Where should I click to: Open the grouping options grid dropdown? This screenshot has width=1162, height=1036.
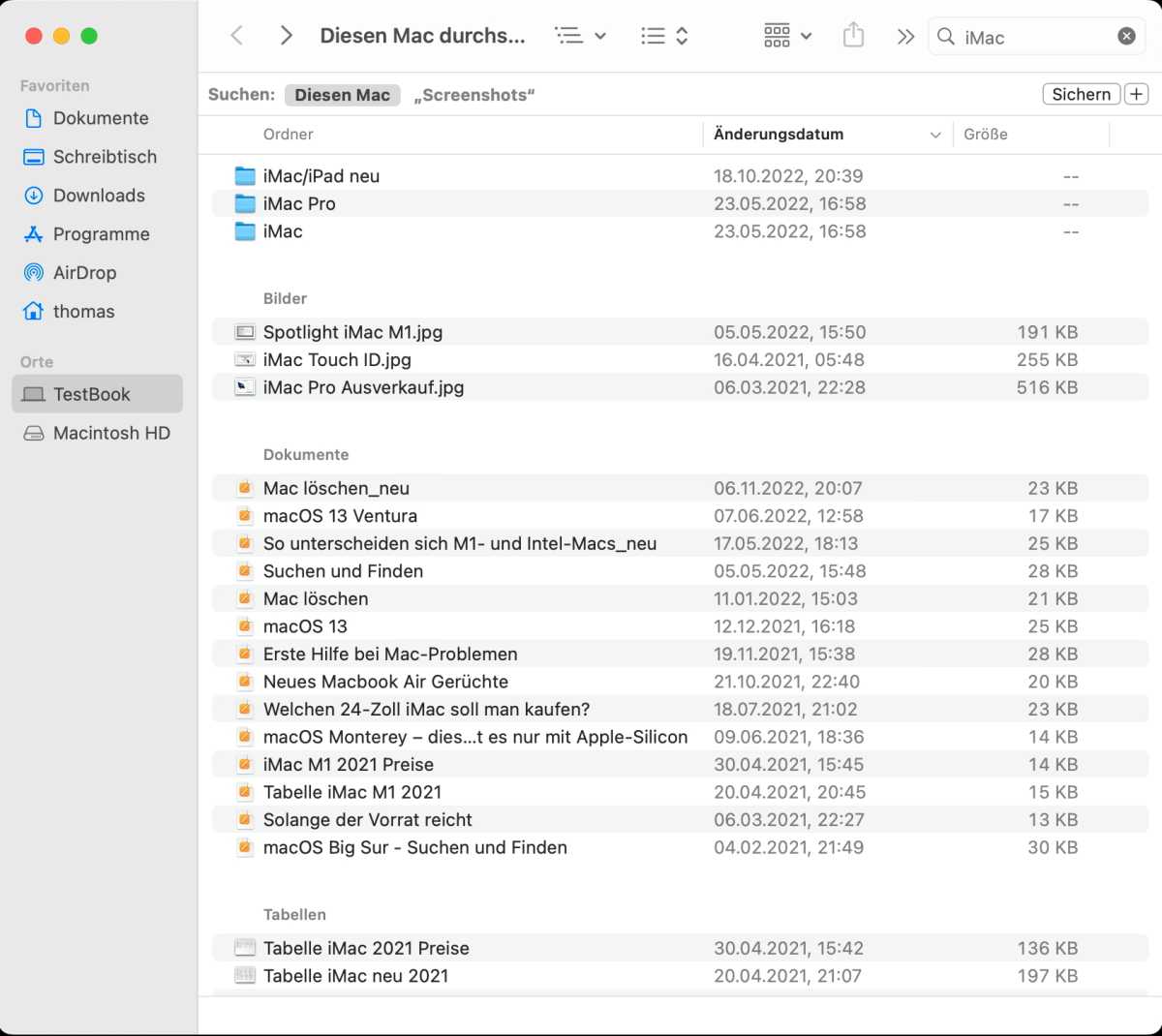[x=787, y=36]
